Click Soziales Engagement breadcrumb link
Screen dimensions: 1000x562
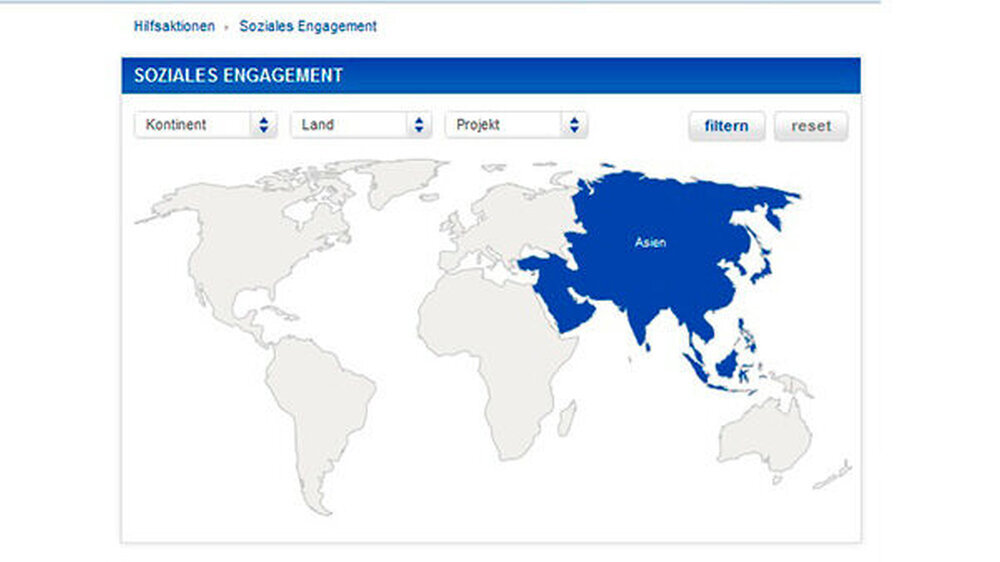coord(308,26)
